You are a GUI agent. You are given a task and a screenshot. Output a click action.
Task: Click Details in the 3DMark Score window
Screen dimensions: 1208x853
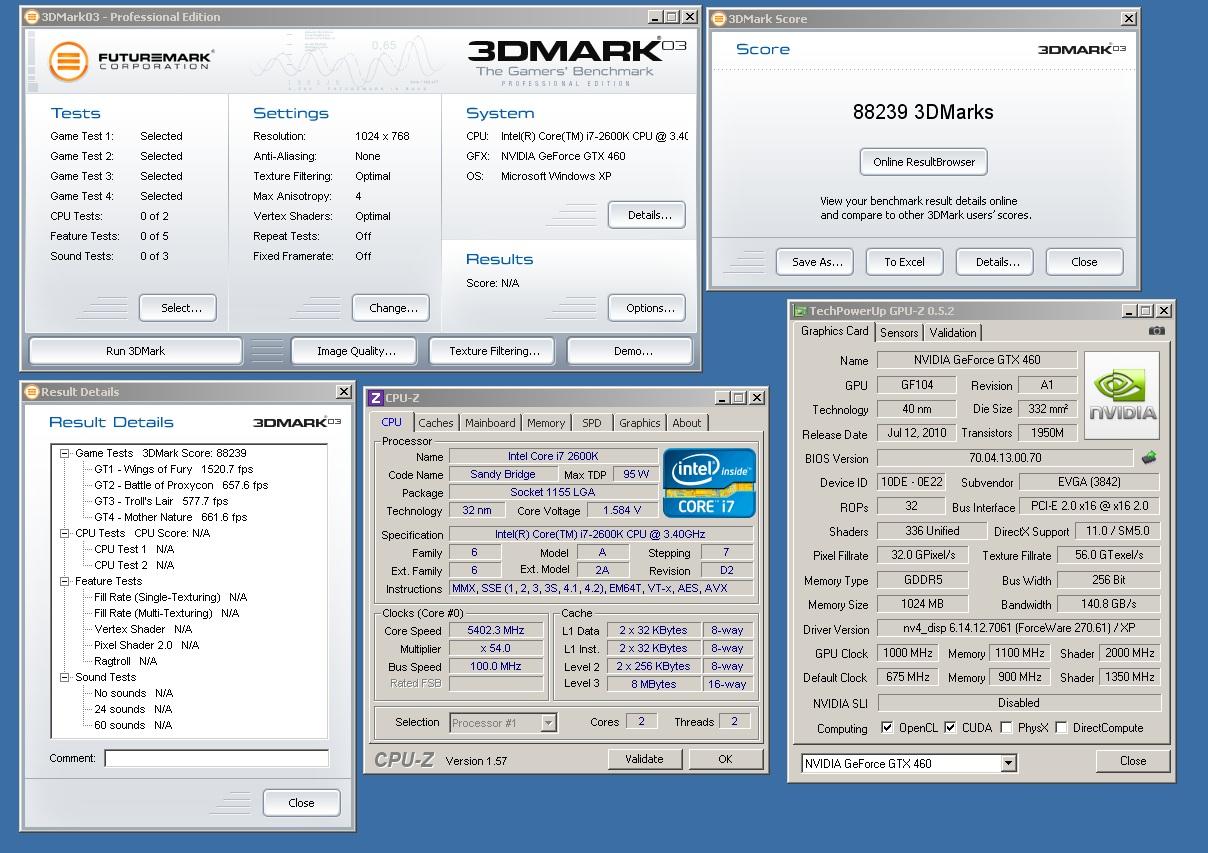pos(994,262)
